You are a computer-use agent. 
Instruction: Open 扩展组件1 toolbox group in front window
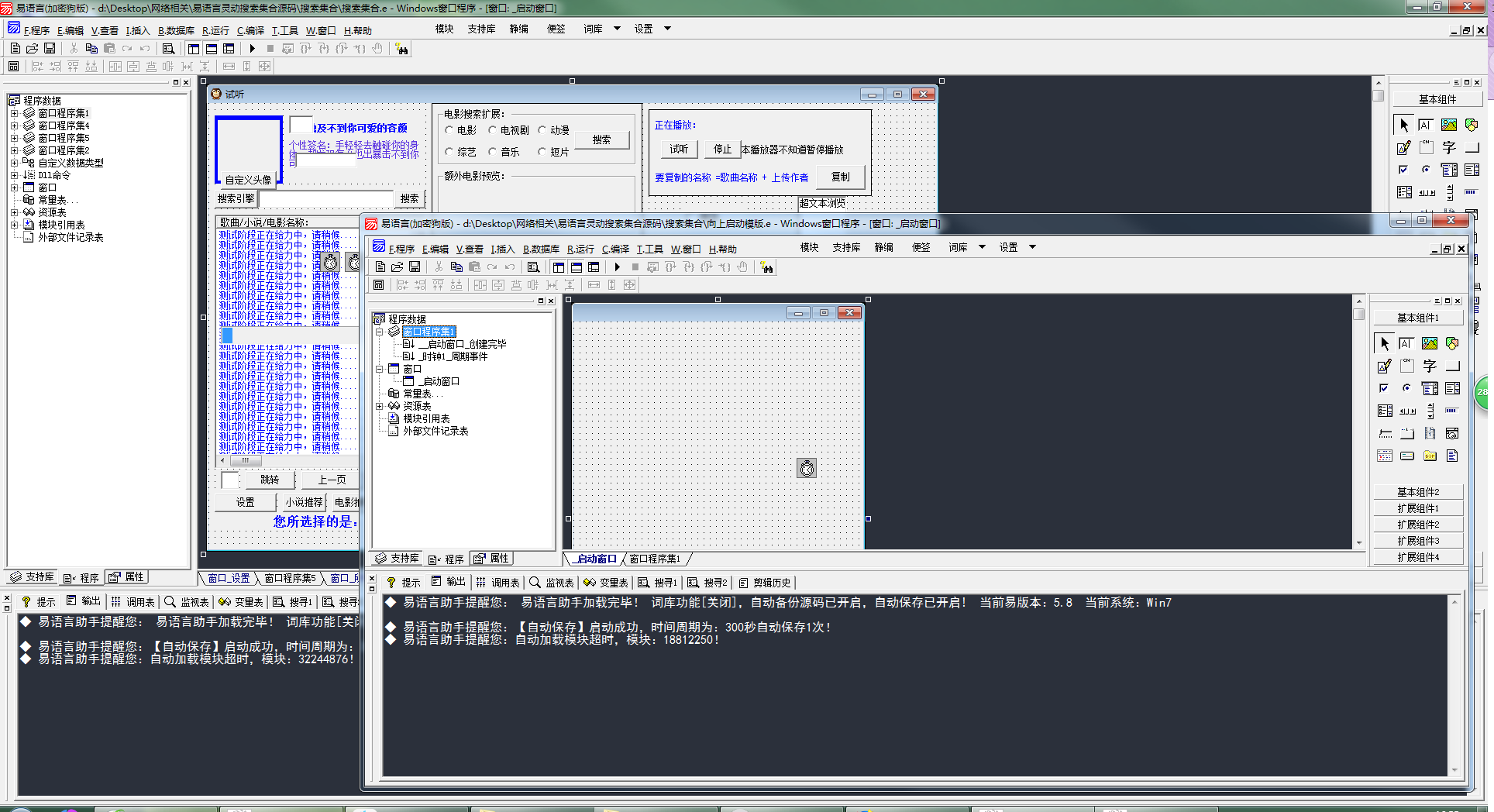coord(1417,508)
